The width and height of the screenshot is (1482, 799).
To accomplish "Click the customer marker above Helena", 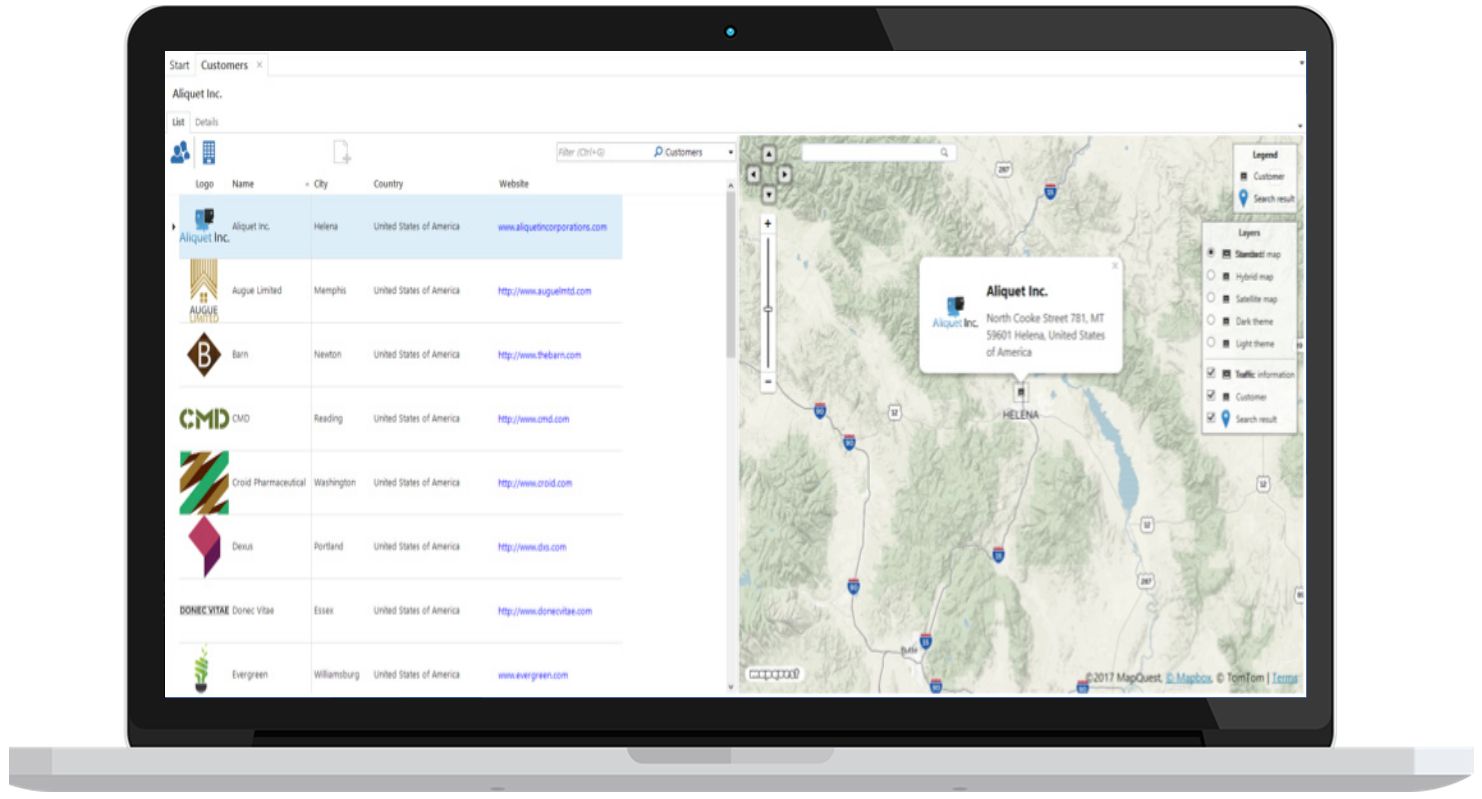I will point(1020,392).
